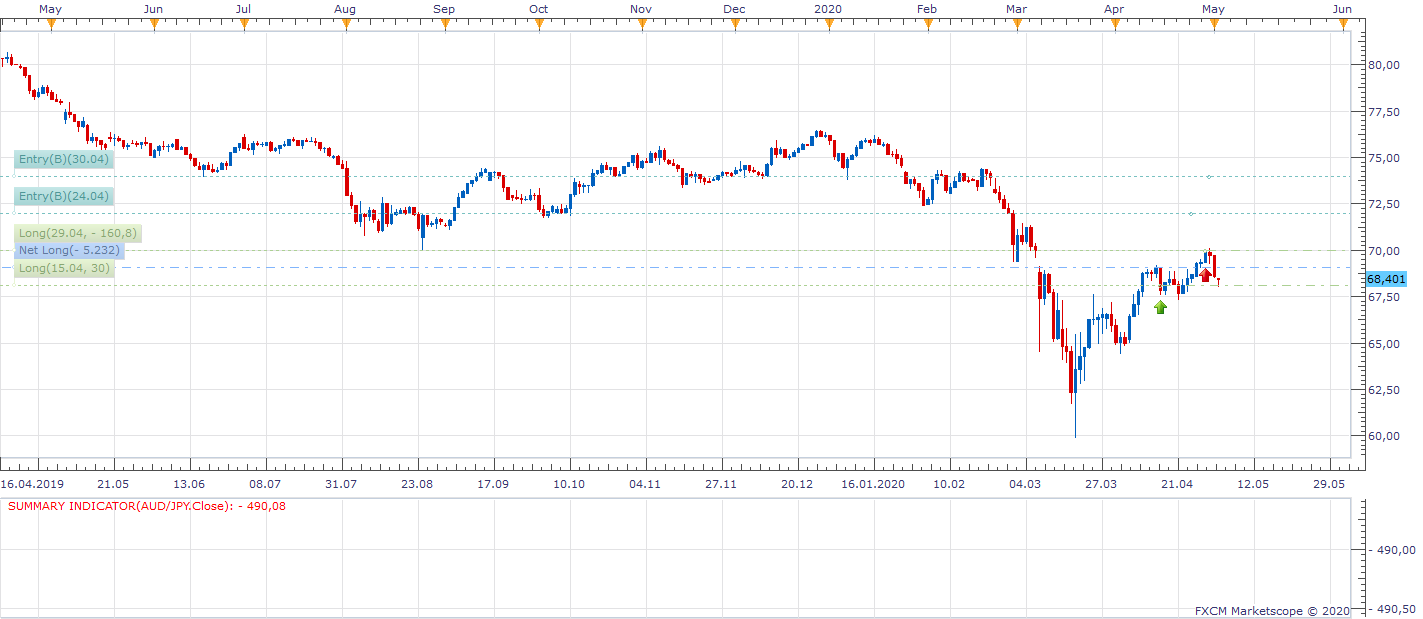Click the 04.11 date axis label
The image size is (1423, 619).
(x=645, y=484)
